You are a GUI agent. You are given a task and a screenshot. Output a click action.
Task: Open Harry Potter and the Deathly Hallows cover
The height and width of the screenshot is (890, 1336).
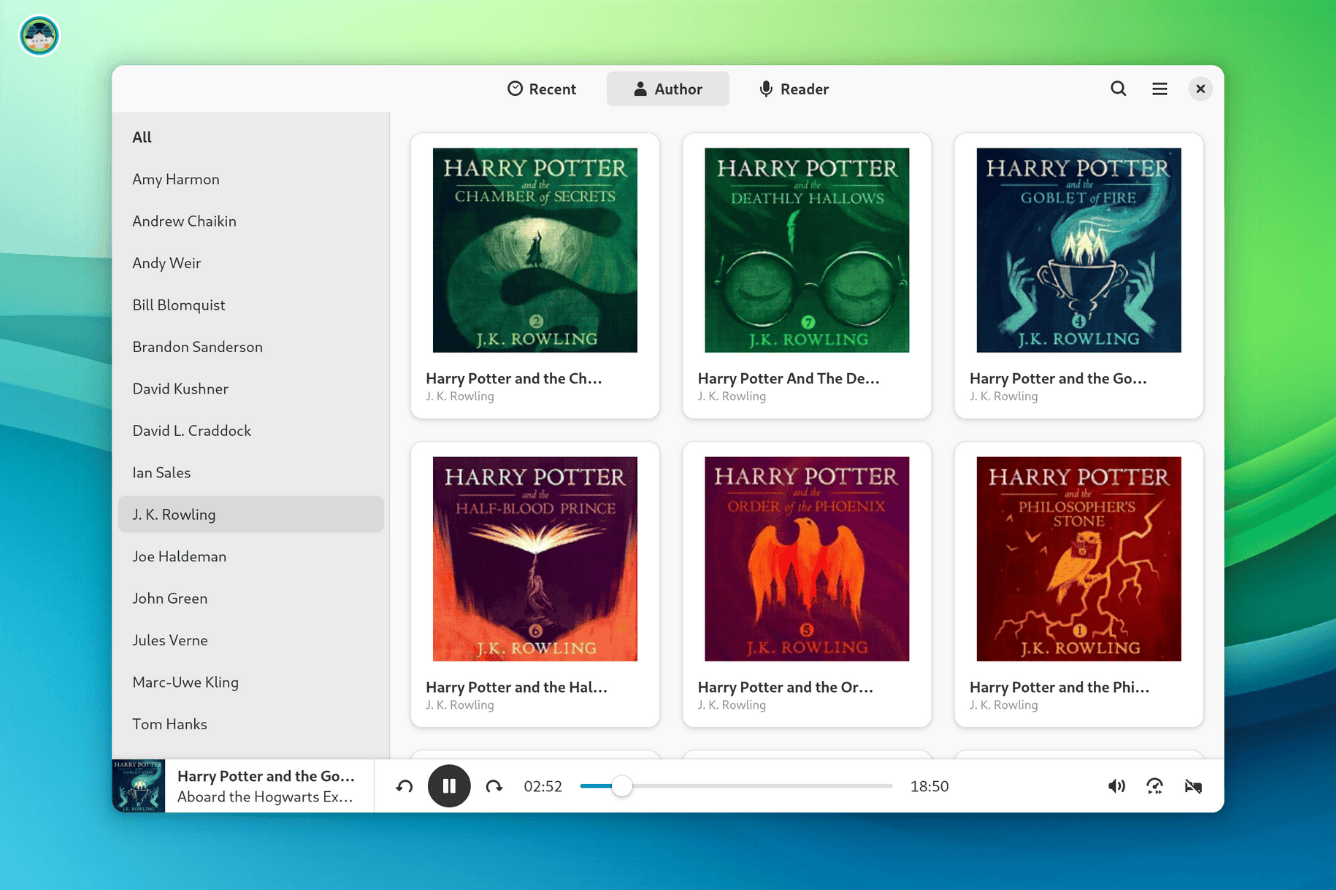click(807, 250)
